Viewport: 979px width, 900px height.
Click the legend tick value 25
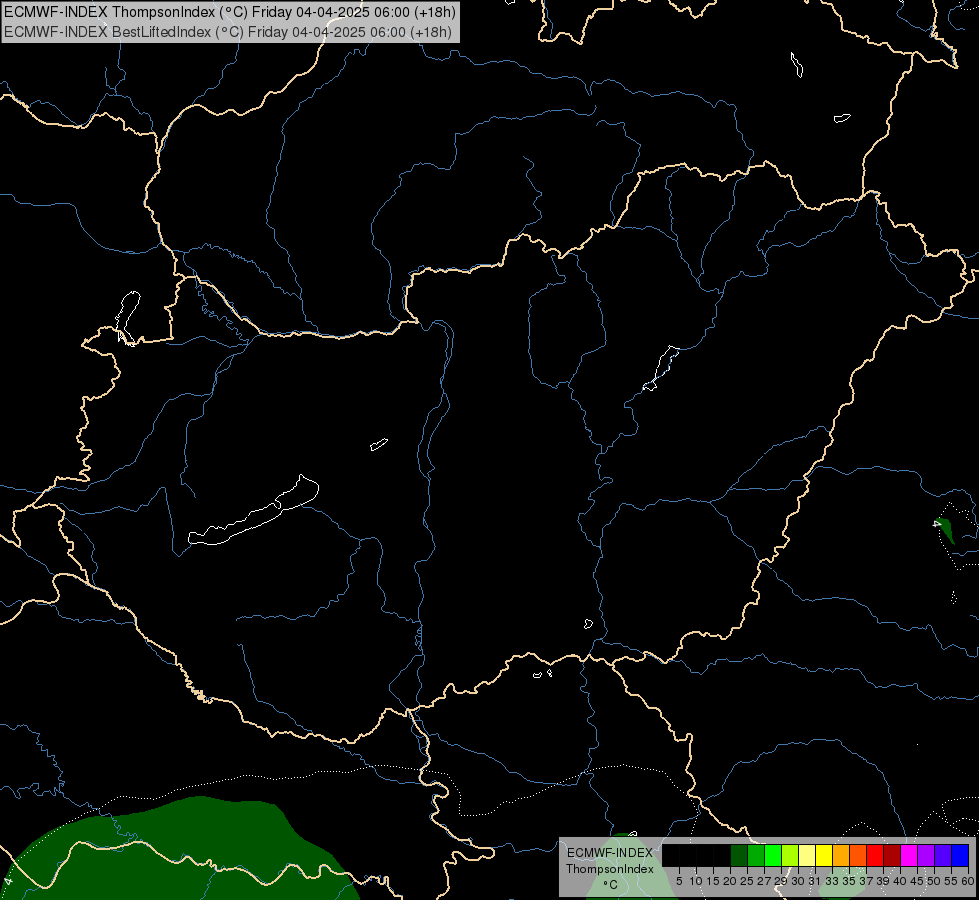[747, 881]
